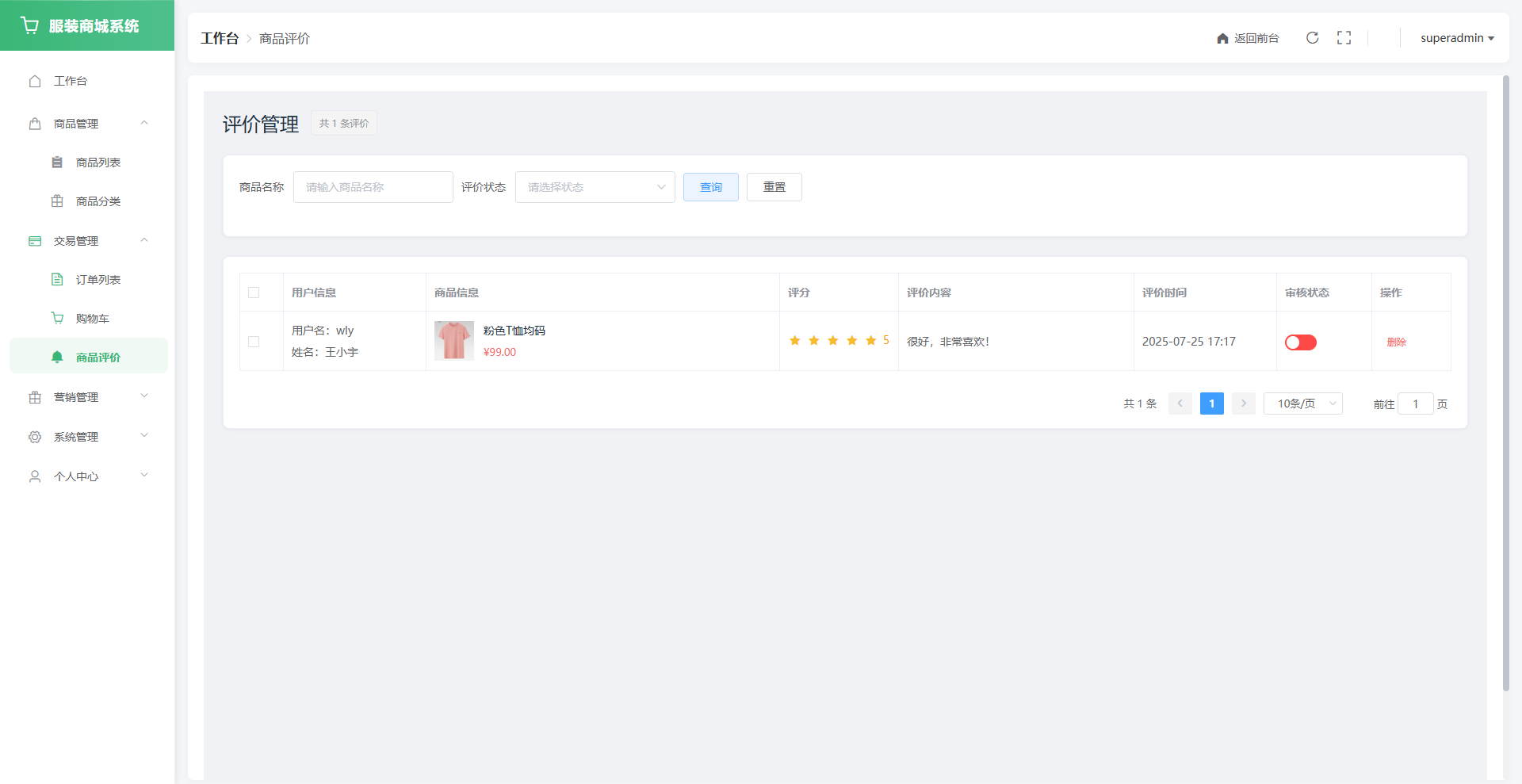Click the 订单列表 document icon

[57, 279]
